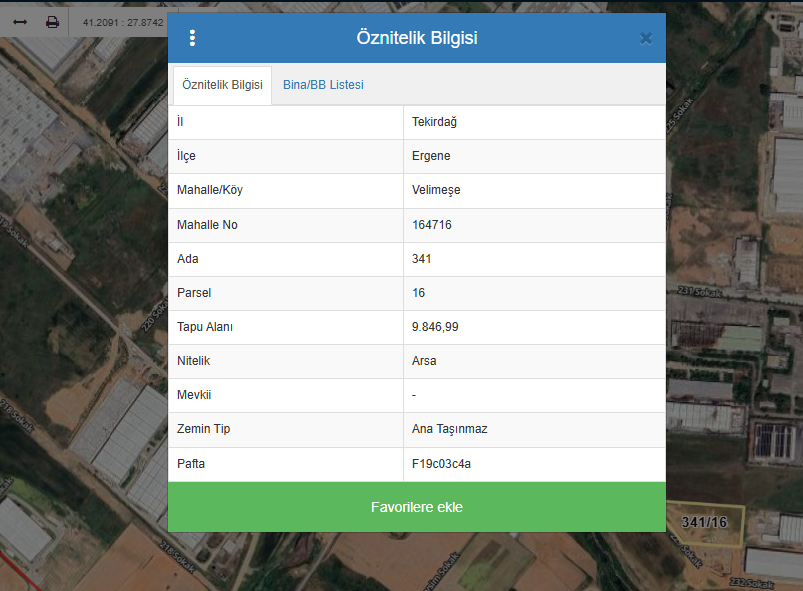
Task: Click the Parsel value 16
Action: (419, 293)
